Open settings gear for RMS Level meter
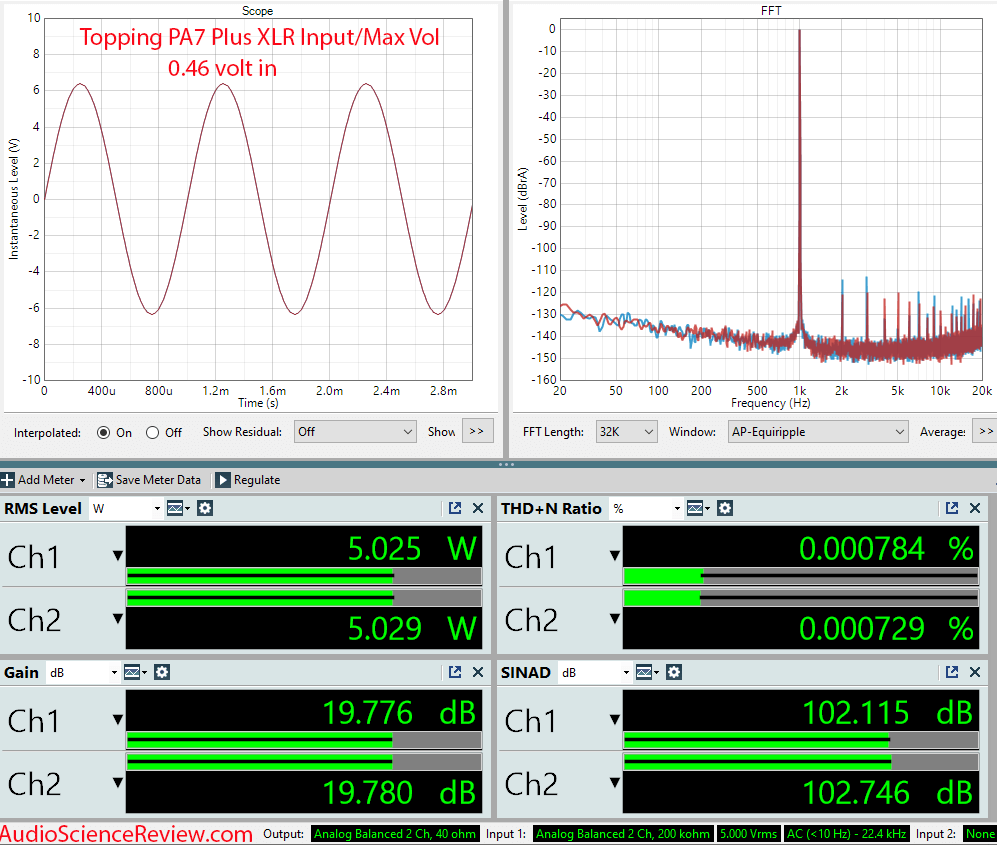 tap(205, 508)
